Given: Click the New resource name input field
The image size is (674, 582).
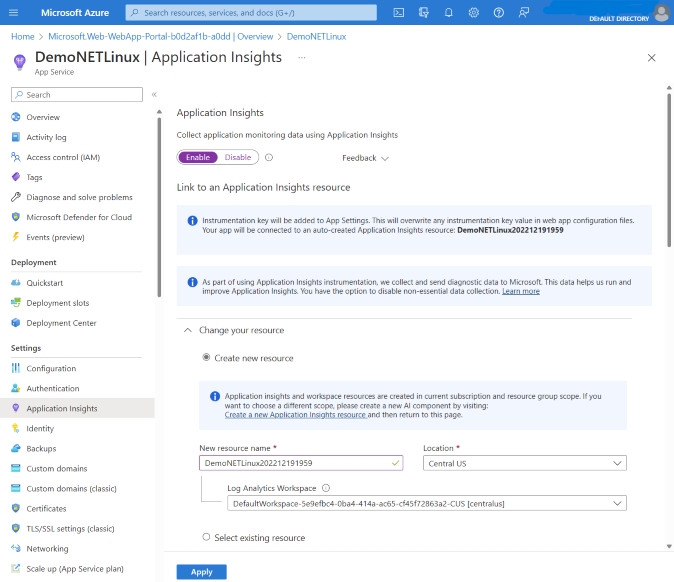Looking at the screenshot, I should pos(301,463).
